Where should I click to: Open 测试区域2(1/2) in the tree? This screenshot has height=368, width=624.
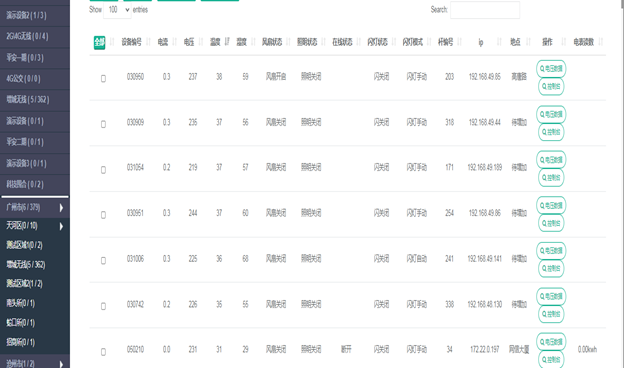pyautogui.click(x=24, y=284)
